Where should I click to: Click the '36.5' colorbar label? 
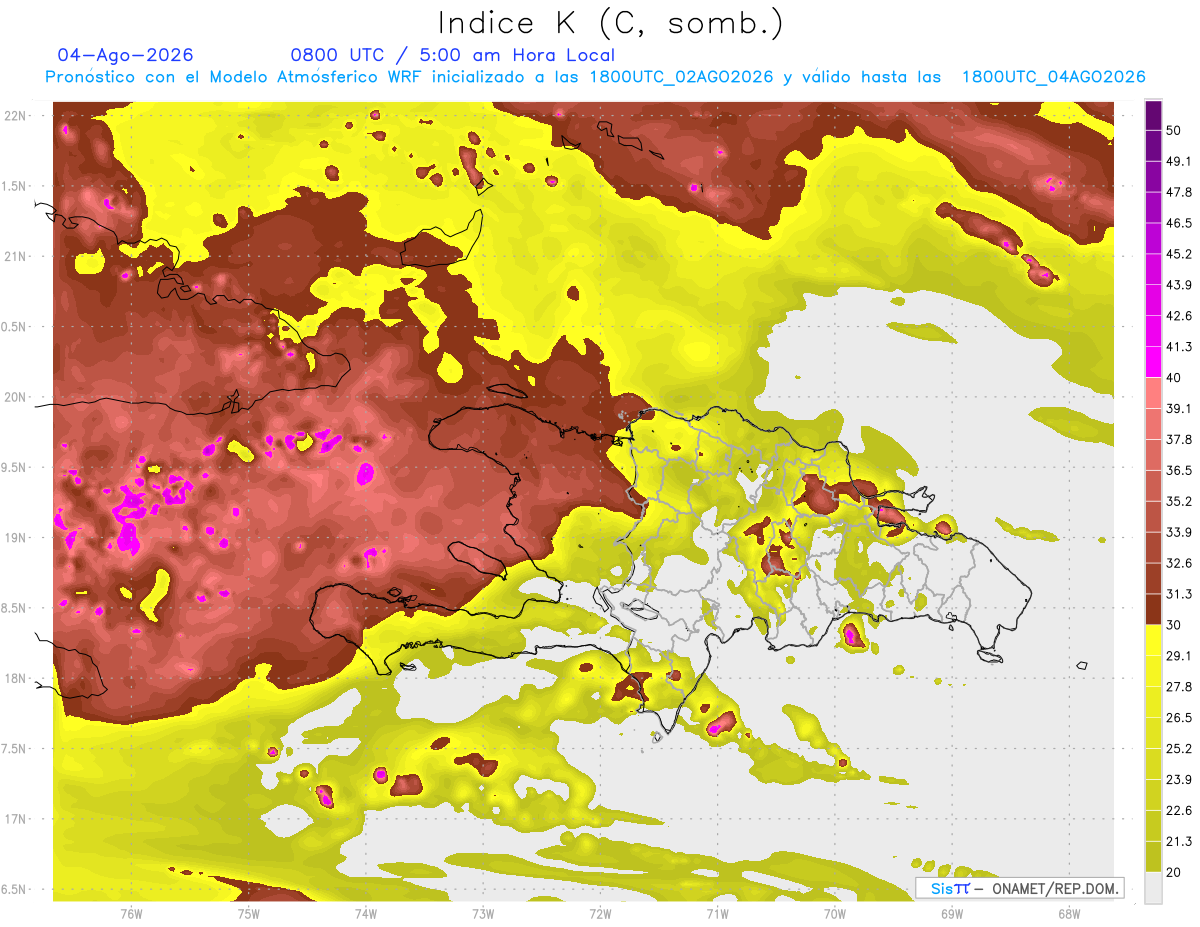[x=1179, y=470]
